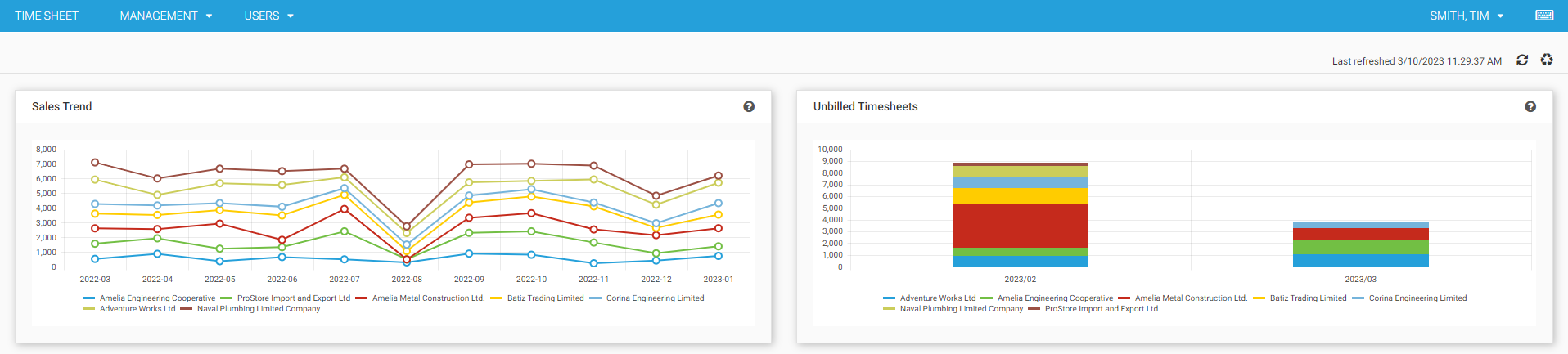
Task: Click the green segment of 2023/02 bar
Action: point(1021,253)
